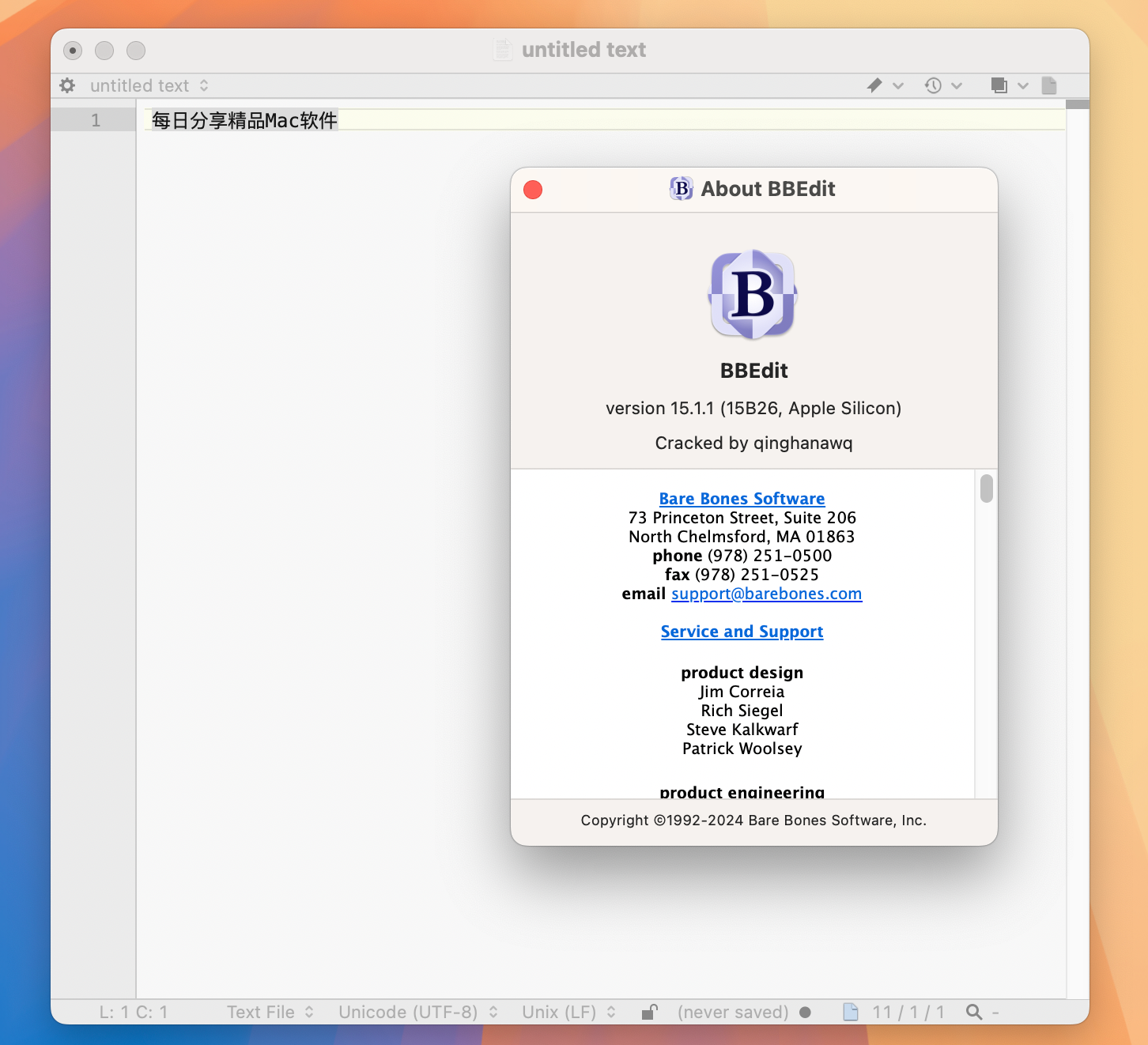The height and width of the screenshot is (1045, 1148).
Task: Toggle the lock icon in status bar
Action: pyautogui.click(x=649, y=1012)
